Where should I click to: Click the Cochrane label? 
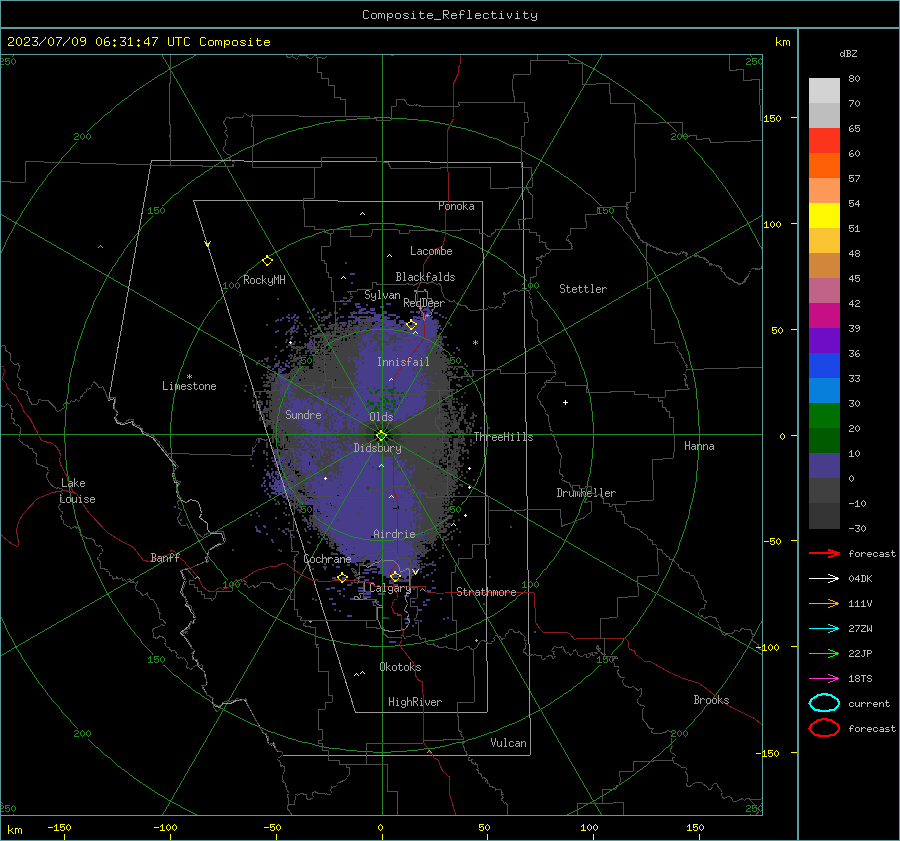coord(327,559)
